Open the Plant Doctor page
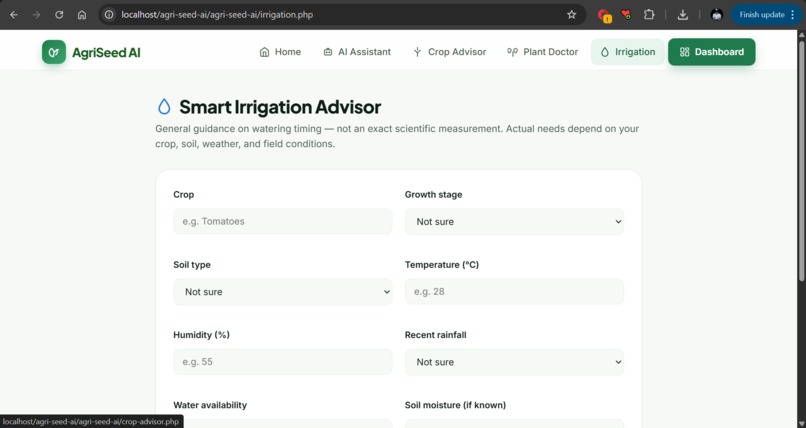 [x=542, y=52]
